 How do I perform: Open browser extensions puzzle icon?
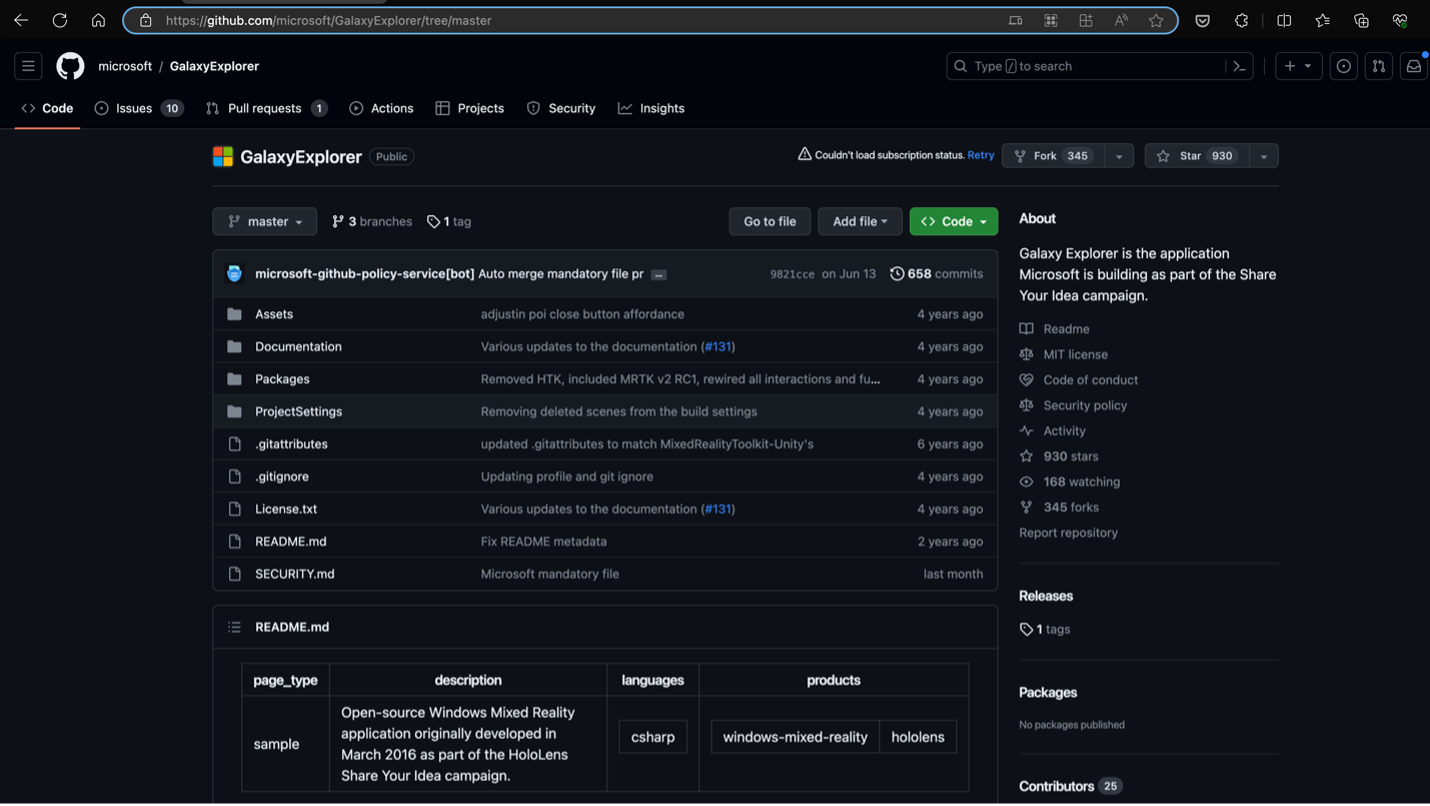click(1241, 20)
